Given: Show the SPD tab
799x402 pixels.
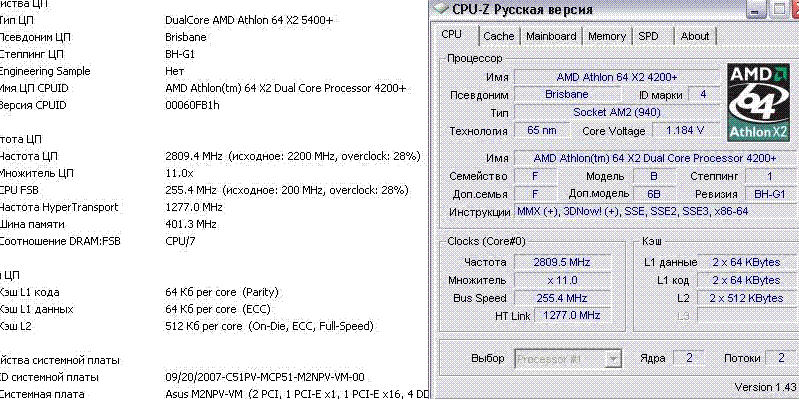Looking at the screenshot, I should 649,36.
